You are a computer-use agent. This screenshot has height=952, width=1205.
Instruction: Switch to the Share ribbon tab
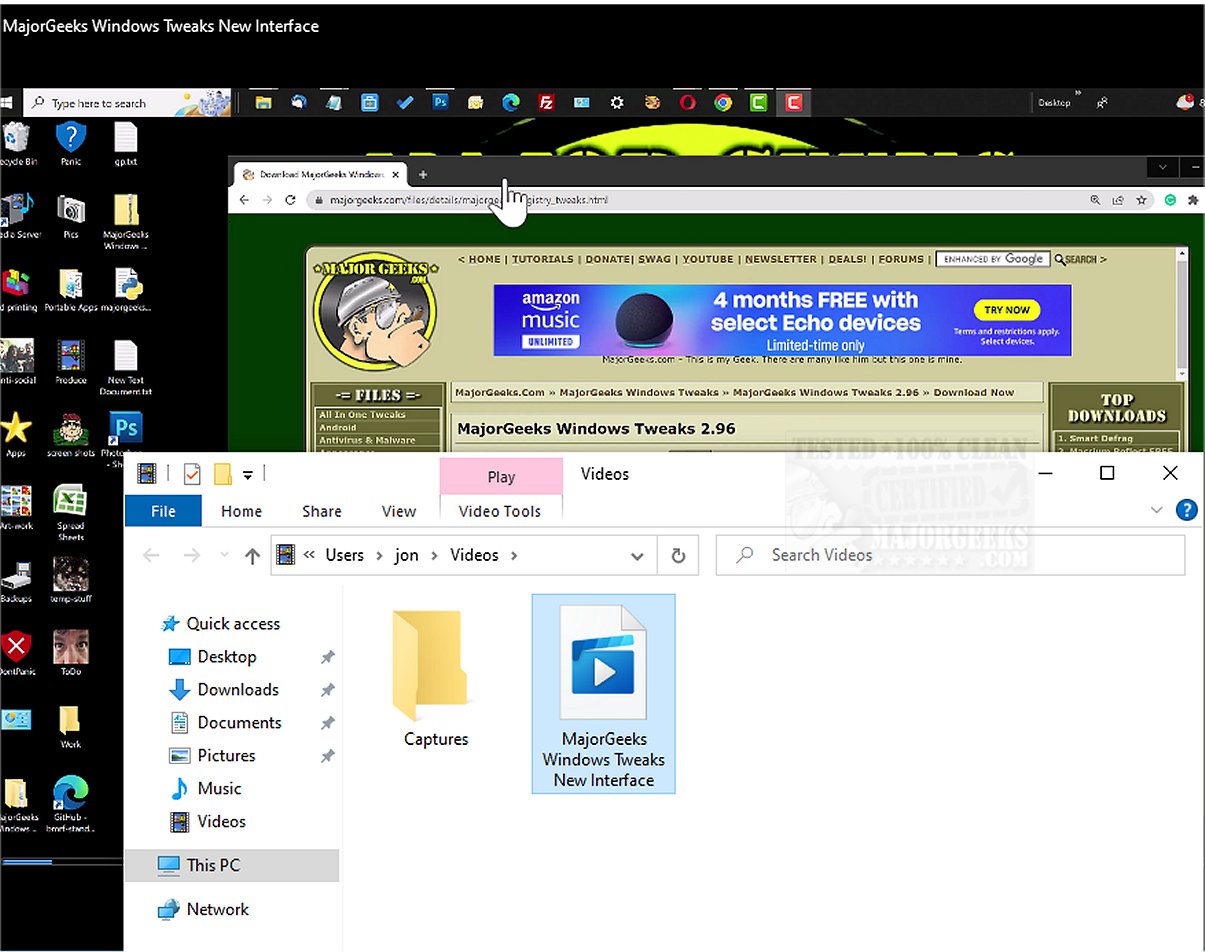click(x=322, y=511)
